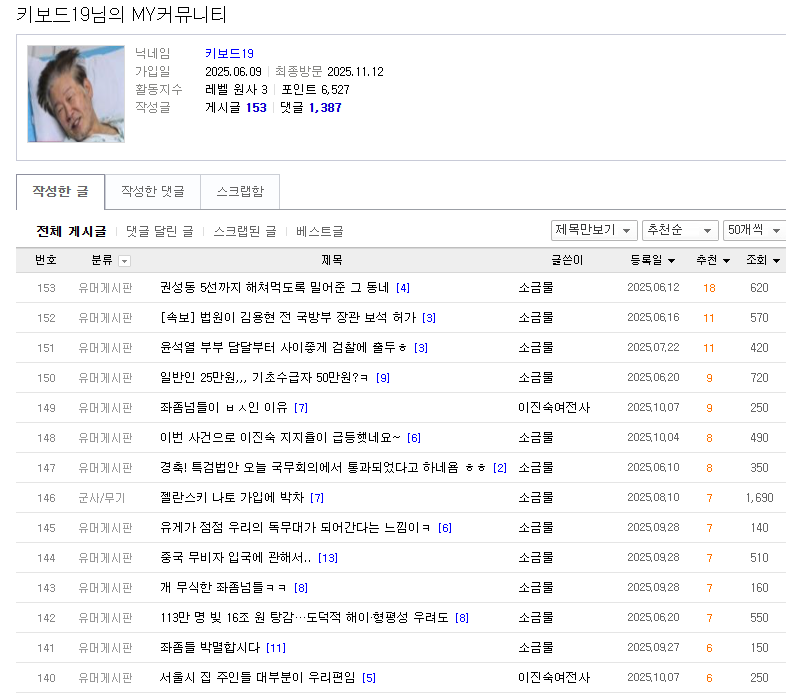Open the profile photo thumbnail
The image size is (786, 696).
pyautogui.click(x=76, y=94)
